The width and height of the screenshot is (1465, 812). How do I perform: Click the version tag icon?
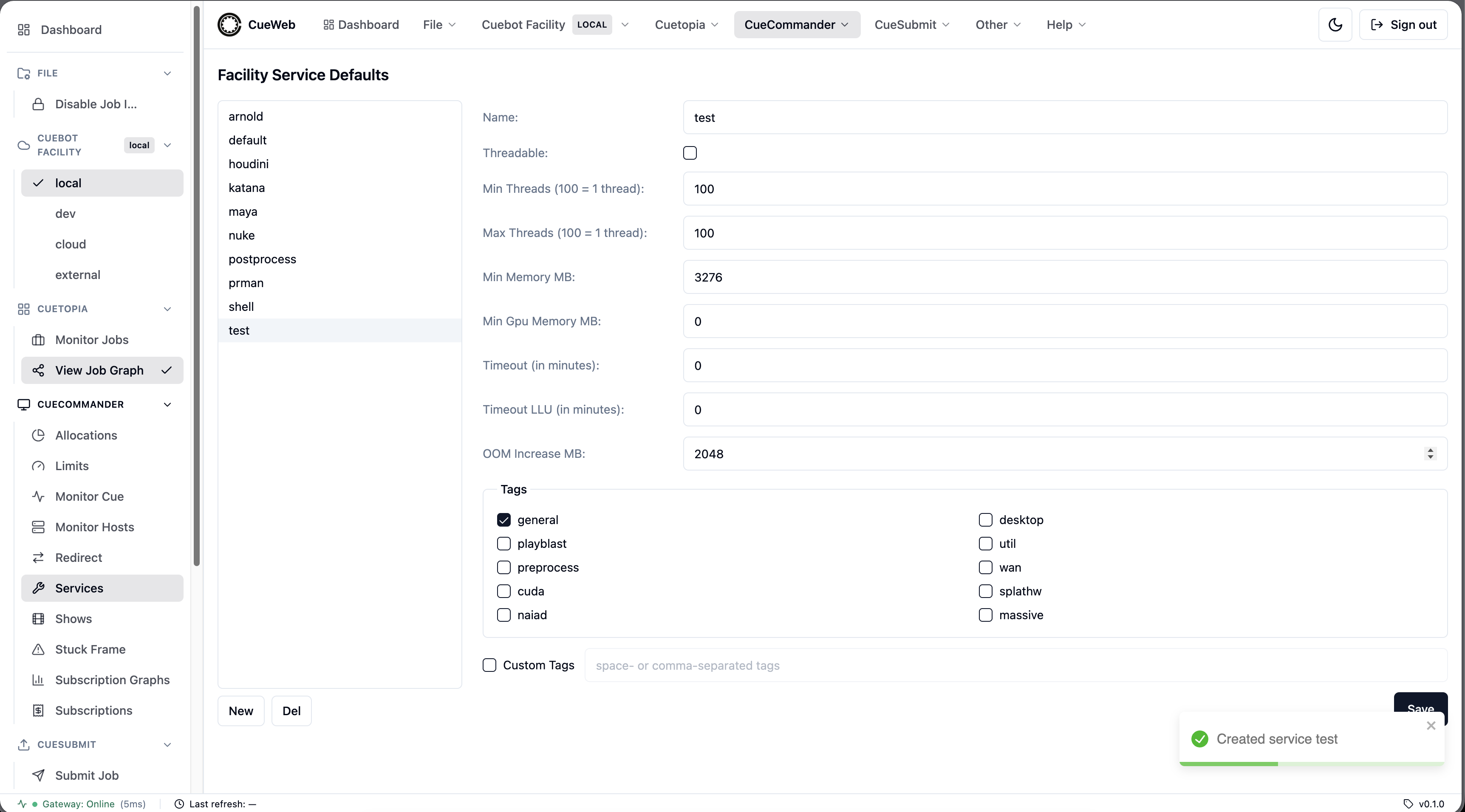(1408, 804)
